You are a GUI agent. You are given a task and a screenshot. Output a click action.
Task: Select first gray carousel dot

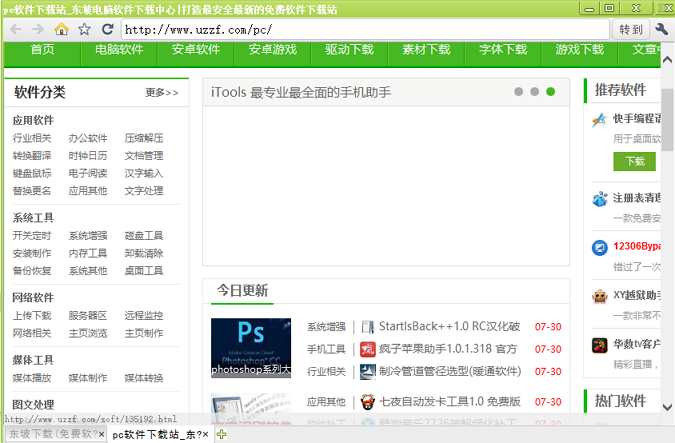point(519,92)
